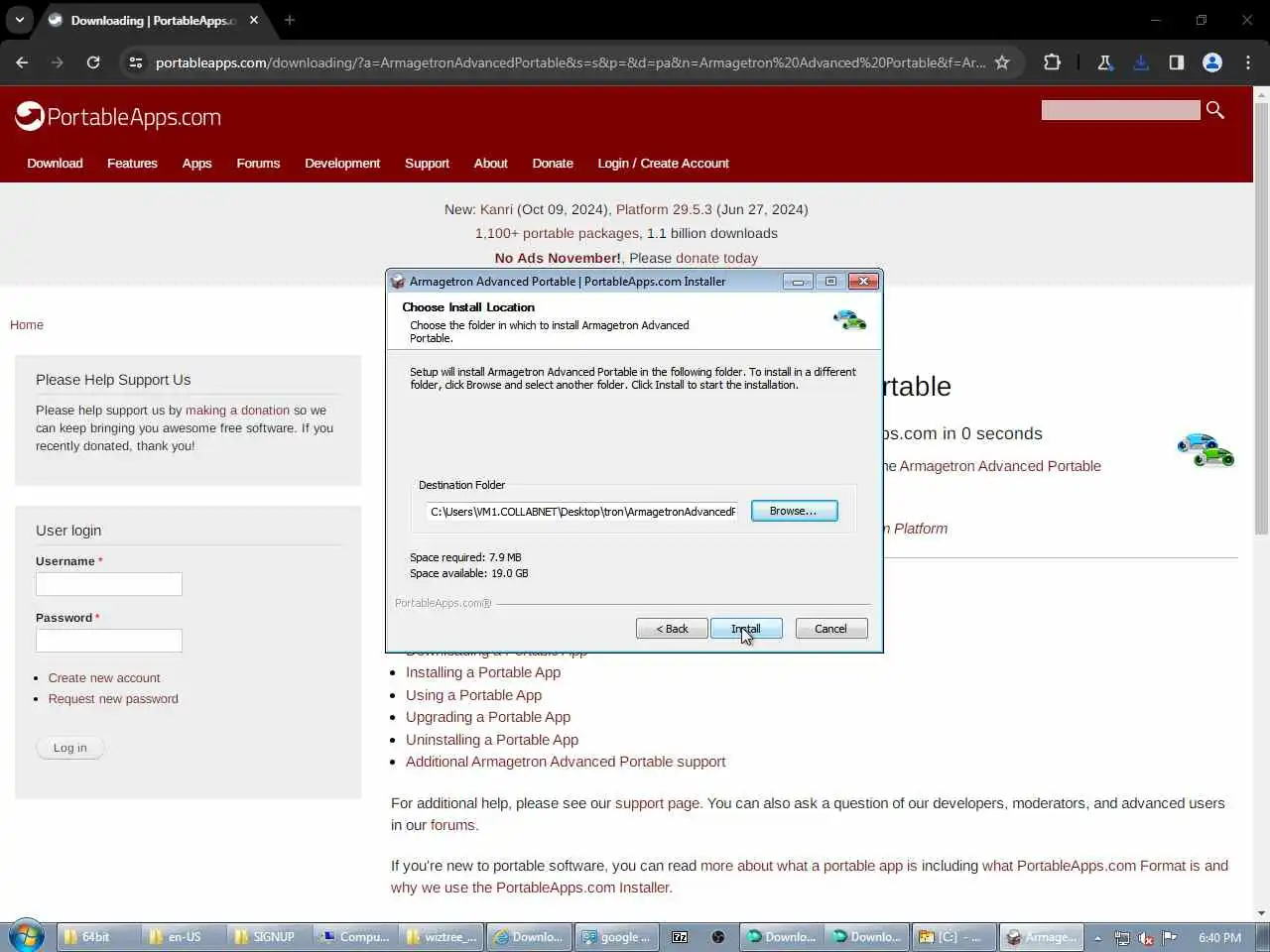
Task: Click the donate today link
Action: pos(716,258)
